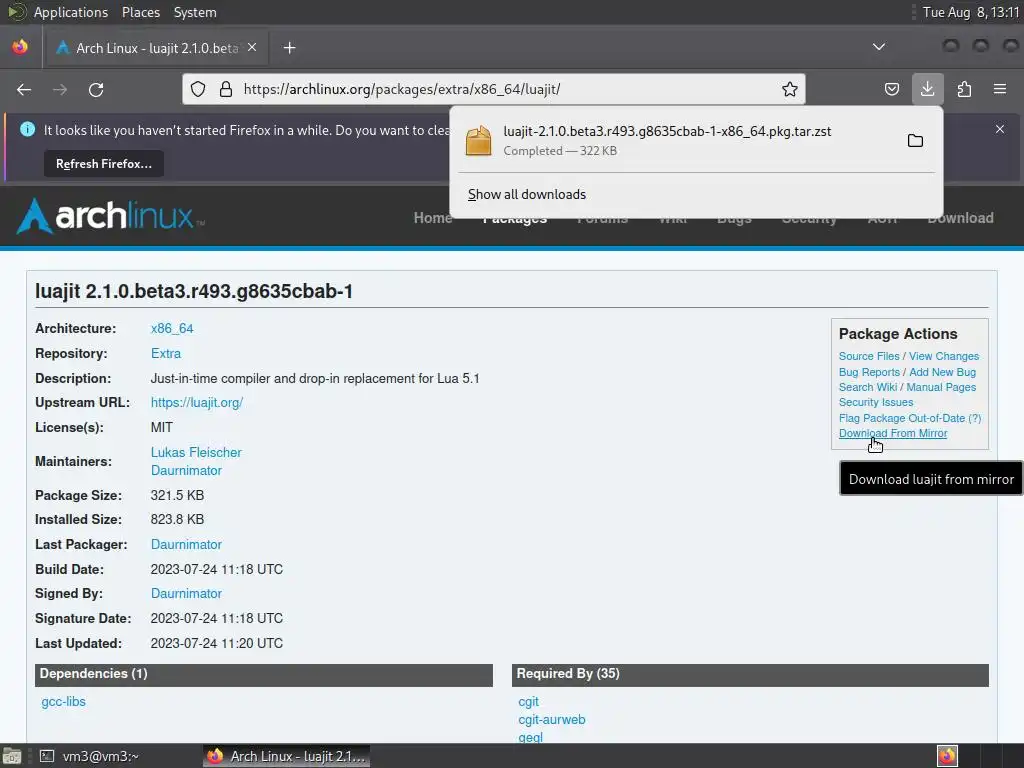
Task: Click the Firefox forward arrow button
Action: click(x=60, y=89)
